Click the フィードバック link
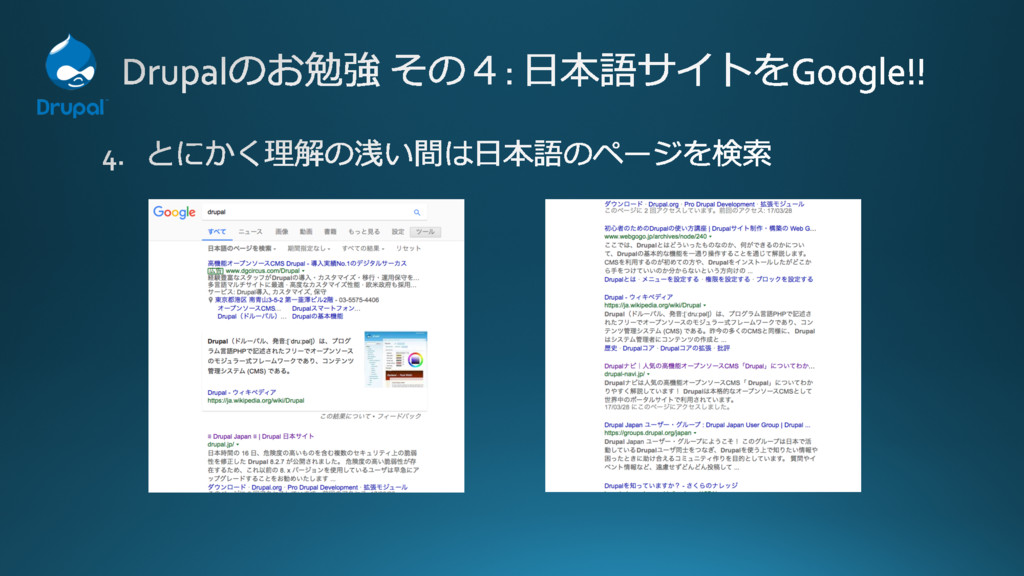1024x576 pixels. (399, 416)
